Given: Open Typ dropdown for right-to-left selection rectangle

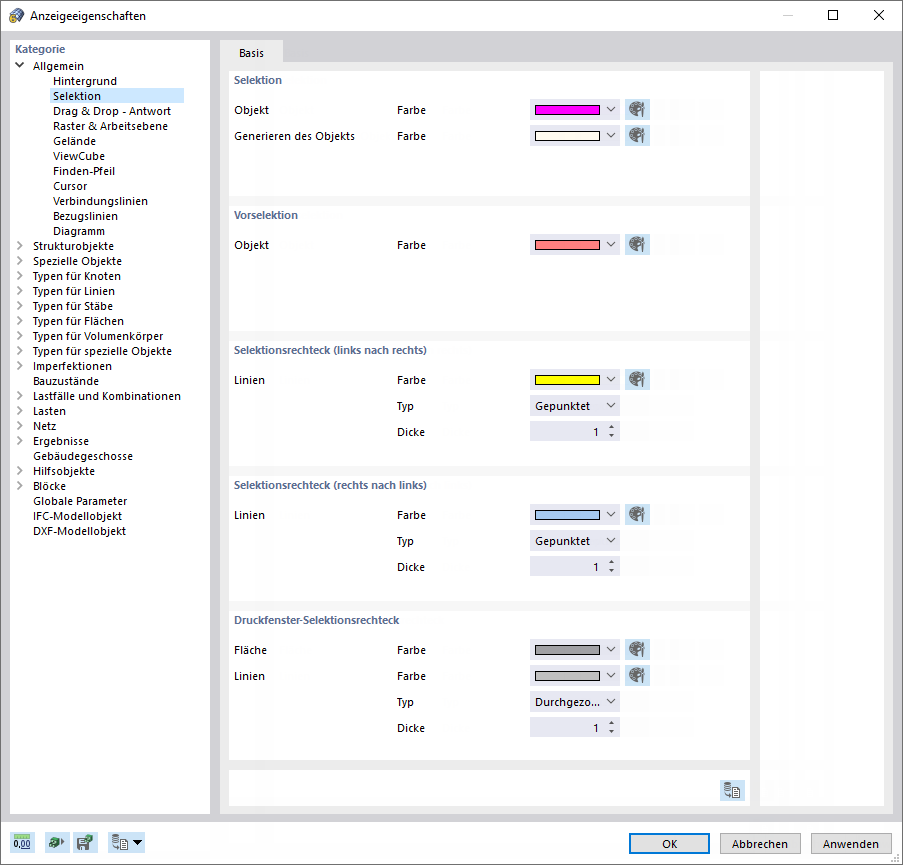Looking at the screenshot, I should pyautogui.click(x=575, y=541).
